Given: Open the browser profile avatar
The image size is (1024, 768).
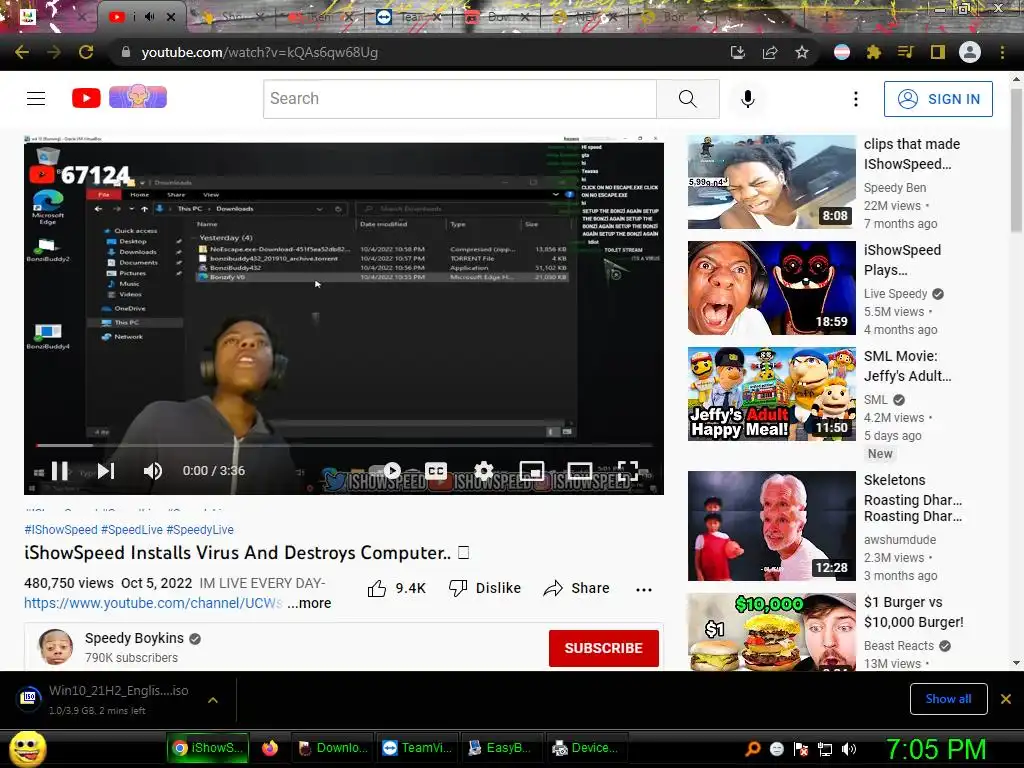Looking at the screenshot, I should point(970,52).
